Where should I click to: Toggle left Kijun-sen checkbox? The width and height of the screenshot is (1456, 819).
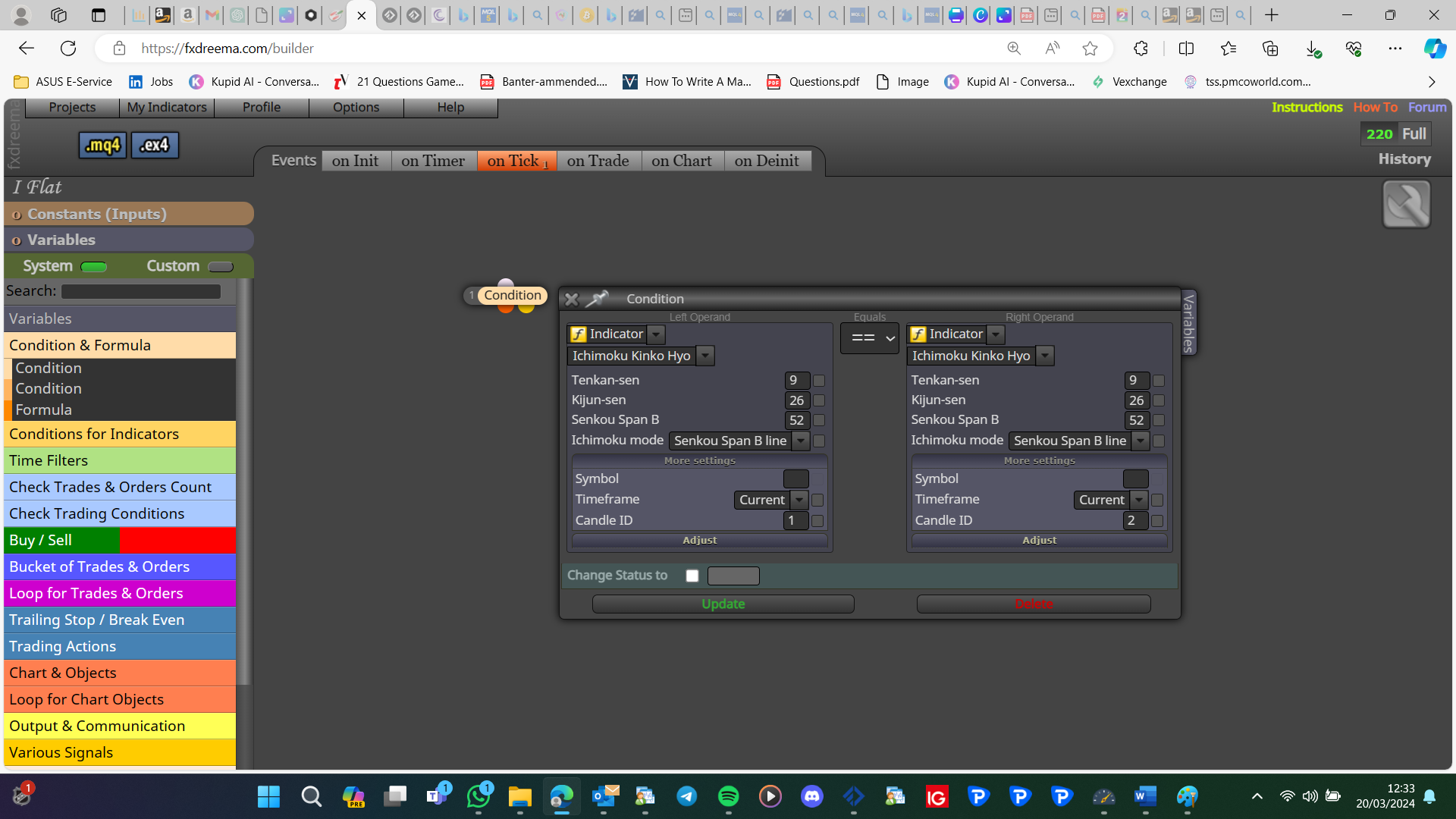(x=819, y=400)
